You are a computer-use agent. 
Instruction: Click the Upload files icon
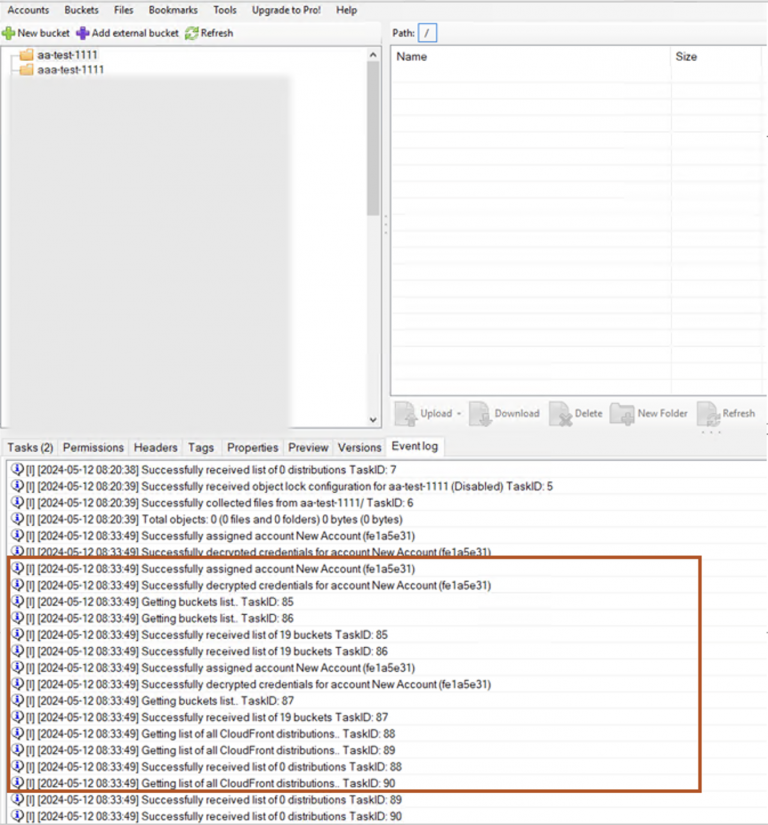[x=406, y=413]
